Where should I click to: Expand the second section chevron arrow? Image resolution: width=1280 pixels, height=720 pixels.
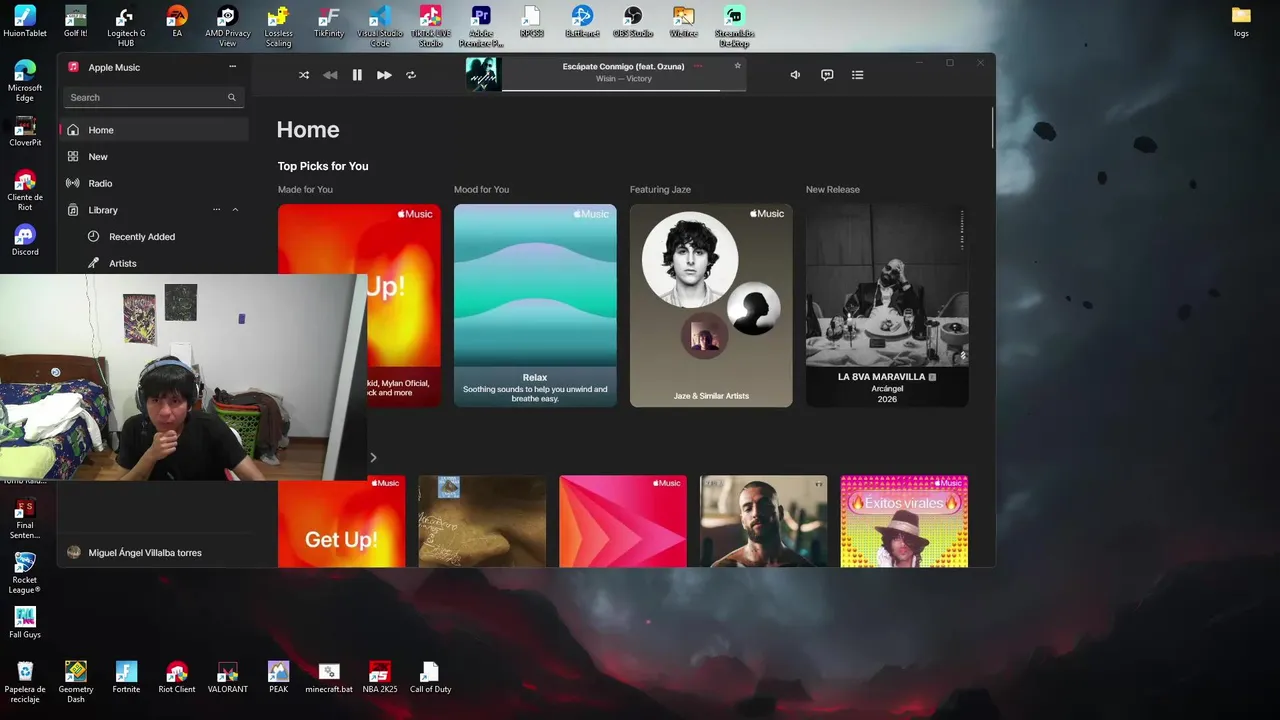[x=373, y=457]
